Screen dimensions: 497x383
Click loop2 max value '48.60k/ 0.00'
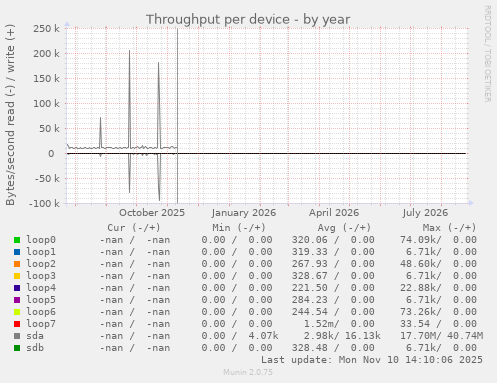[438, 264]
